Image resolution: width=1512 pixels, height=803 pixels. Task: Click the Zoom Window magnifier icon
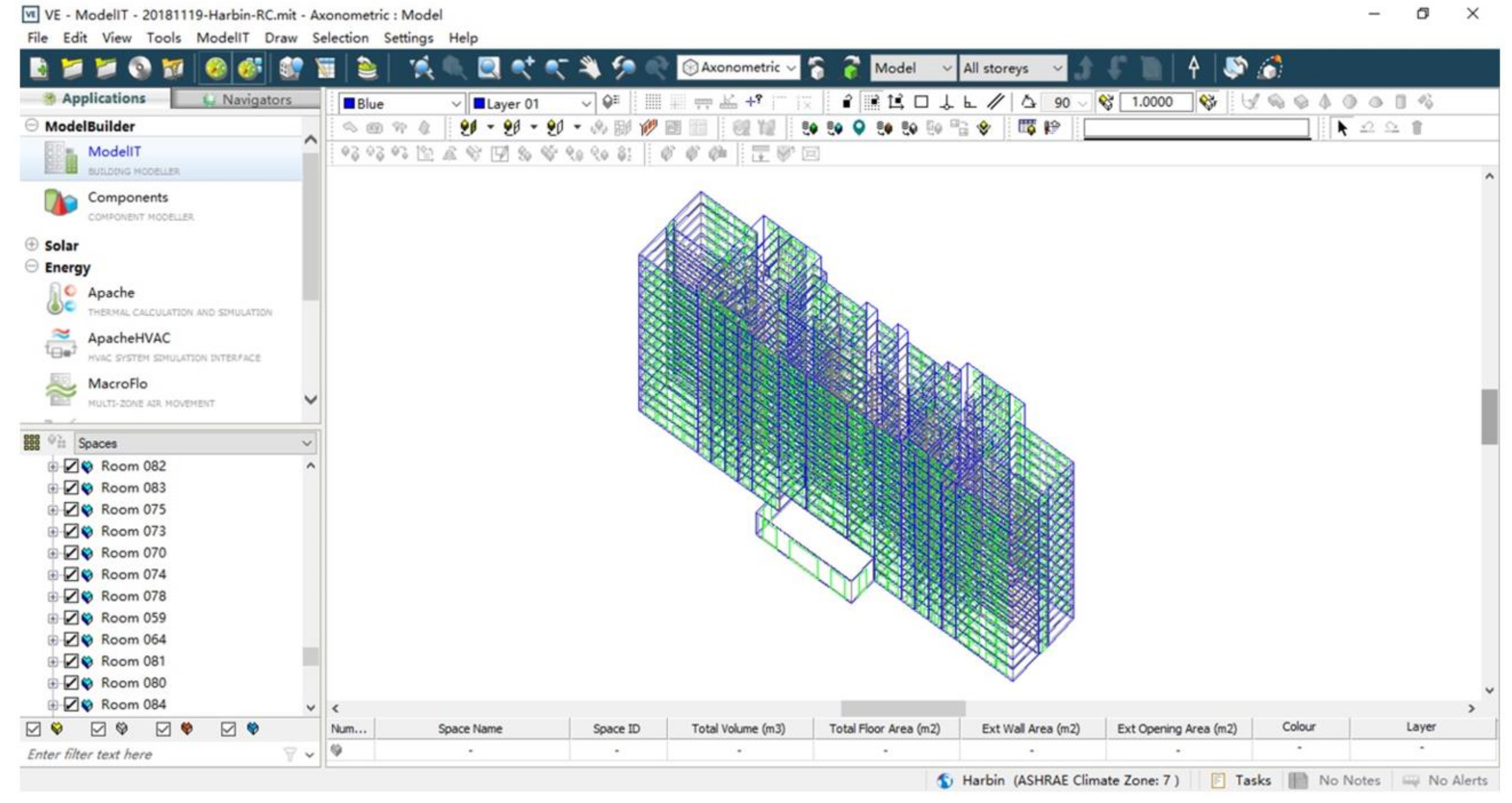488,68
